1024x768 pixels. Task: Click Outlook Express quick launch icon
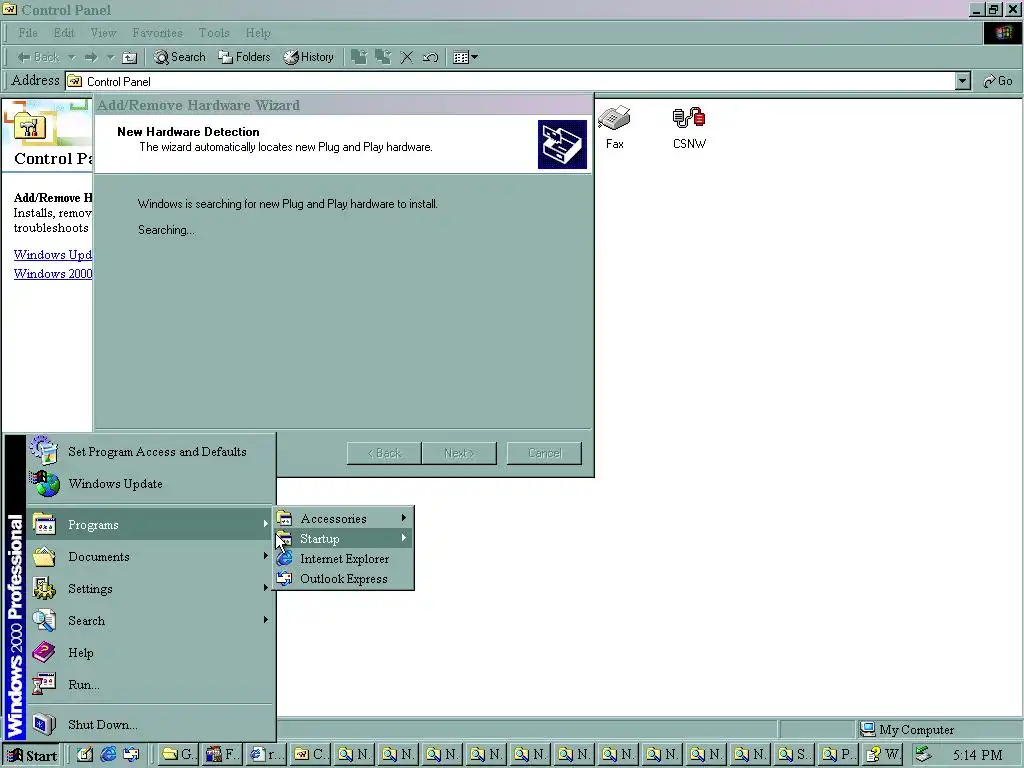pos(131,755)
